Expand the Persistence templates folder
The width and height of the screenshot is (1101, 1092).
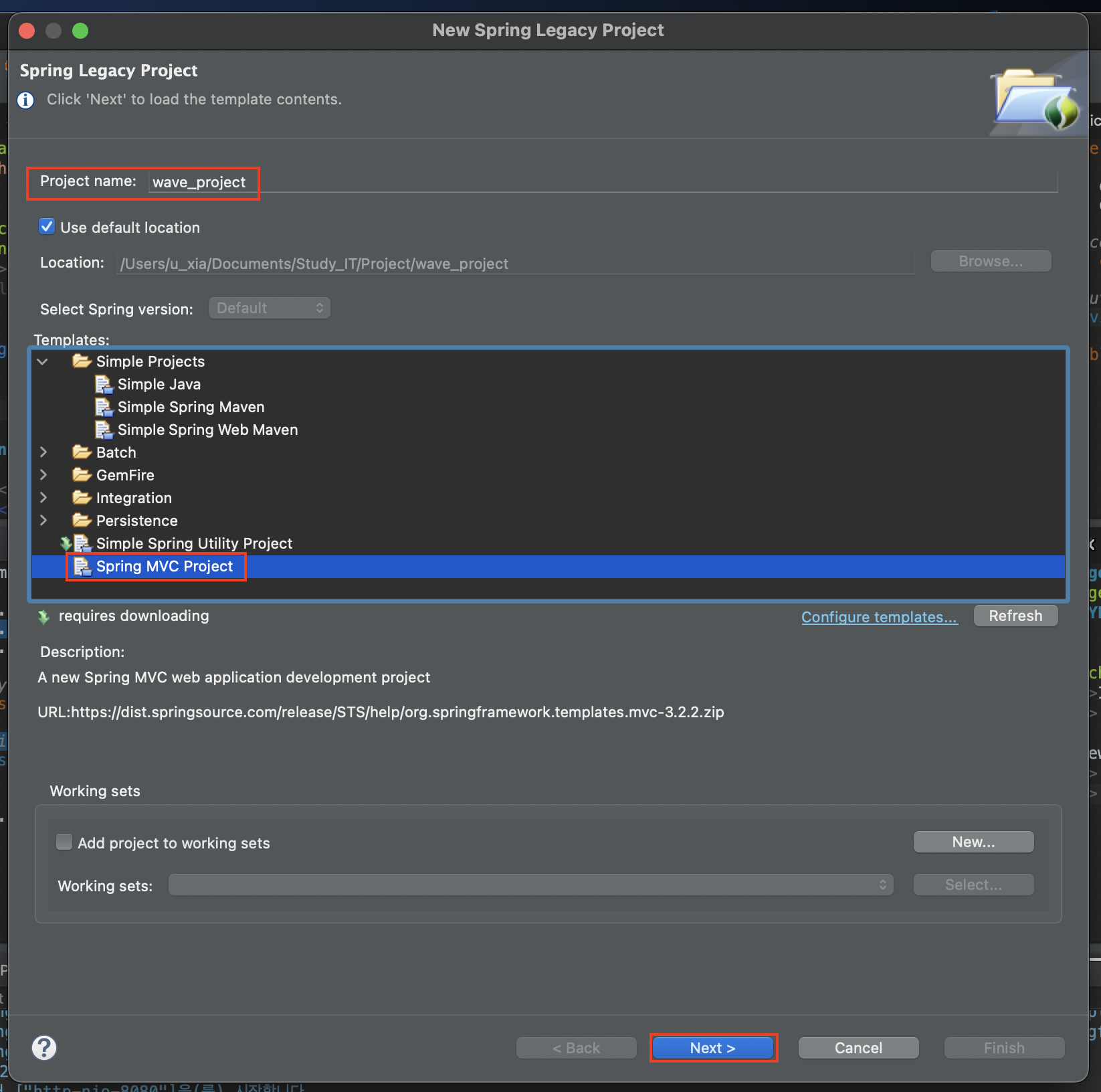(43, 521)
